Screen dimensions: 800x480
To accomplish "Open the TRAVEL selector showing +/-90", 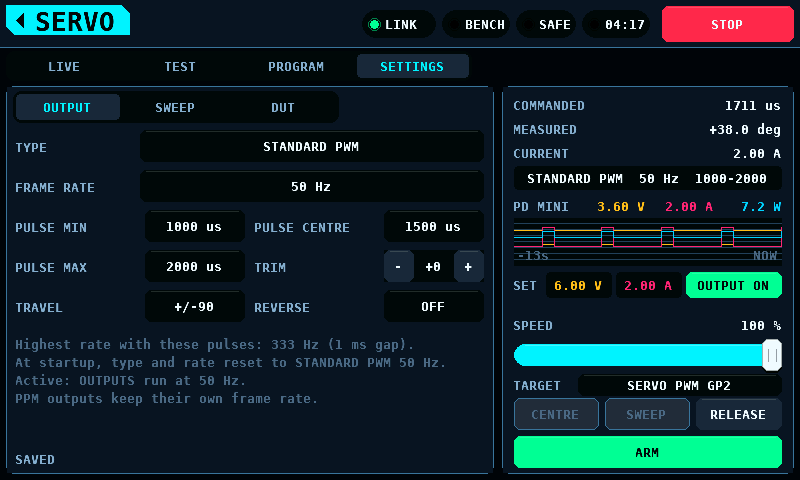I will (x=194, y=307).
